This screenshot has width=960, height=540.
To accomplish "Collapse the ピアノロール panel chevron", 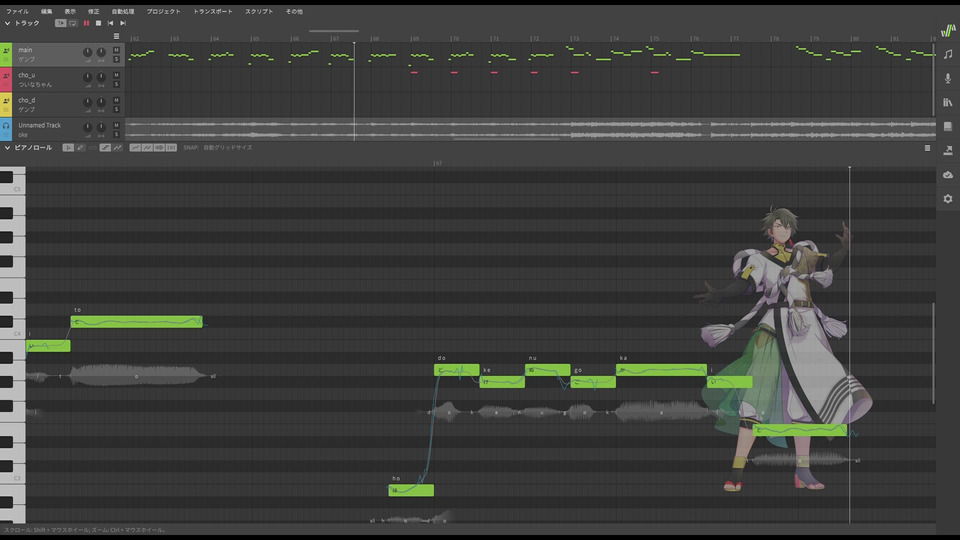I will [x=7, y=148].
